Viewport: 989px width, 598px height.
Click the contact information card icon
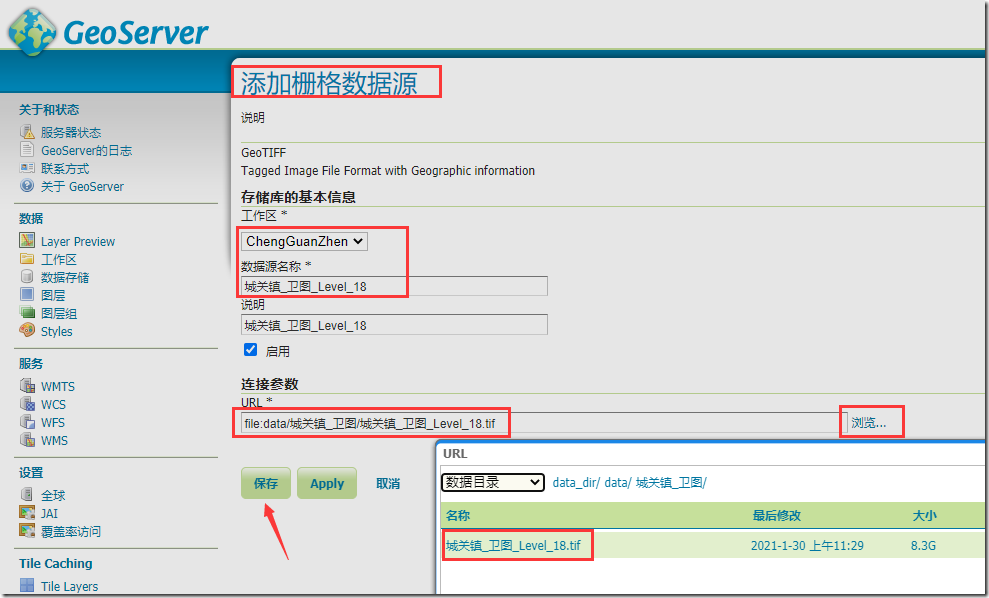(x=27, y=168)
